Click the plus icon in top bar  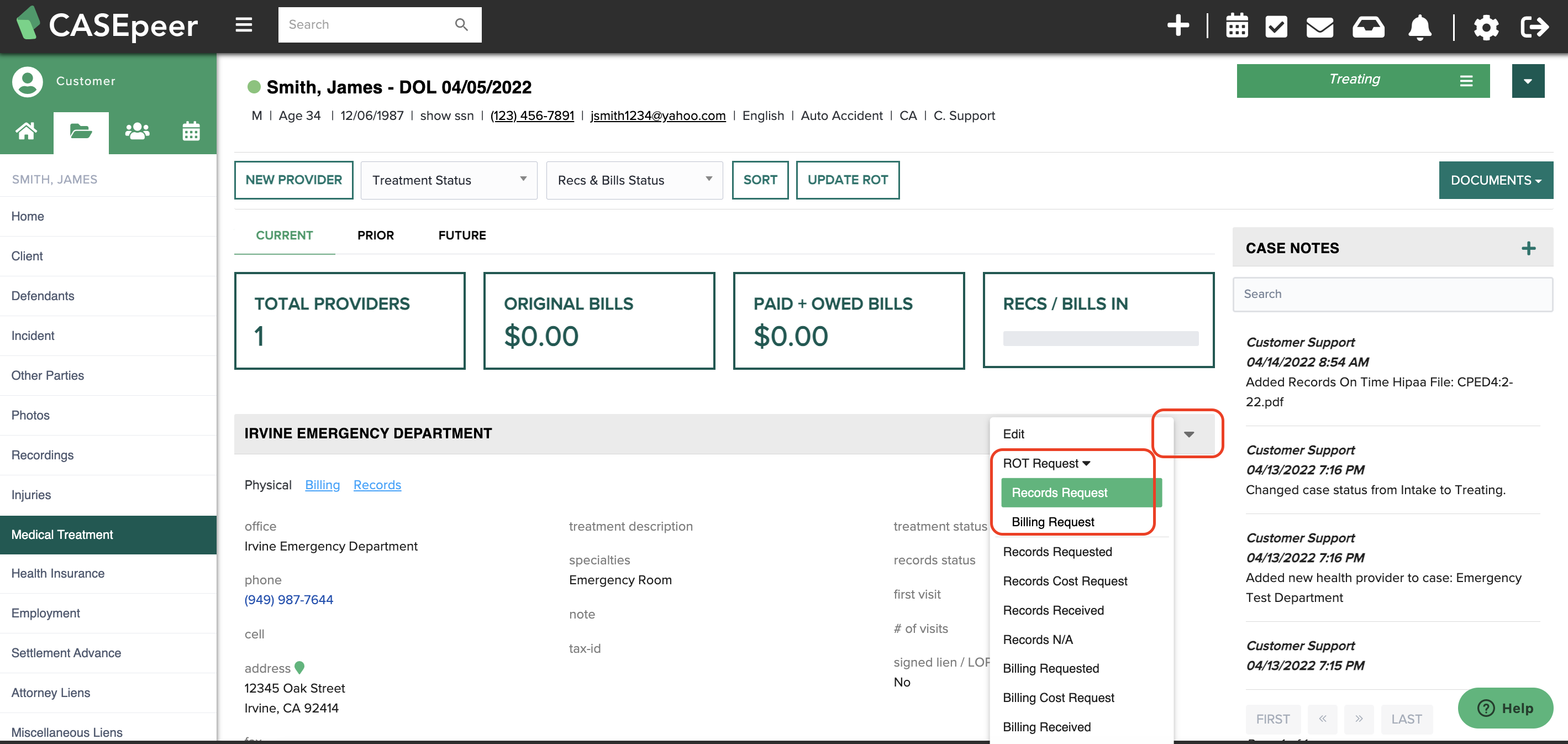[1178, 25]
